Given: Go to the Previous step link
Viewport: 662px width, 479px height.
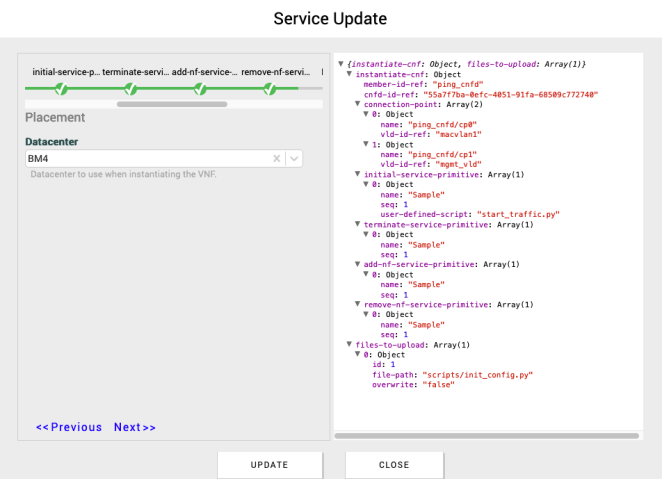Looking at the screenshot, I should point(69,427).
